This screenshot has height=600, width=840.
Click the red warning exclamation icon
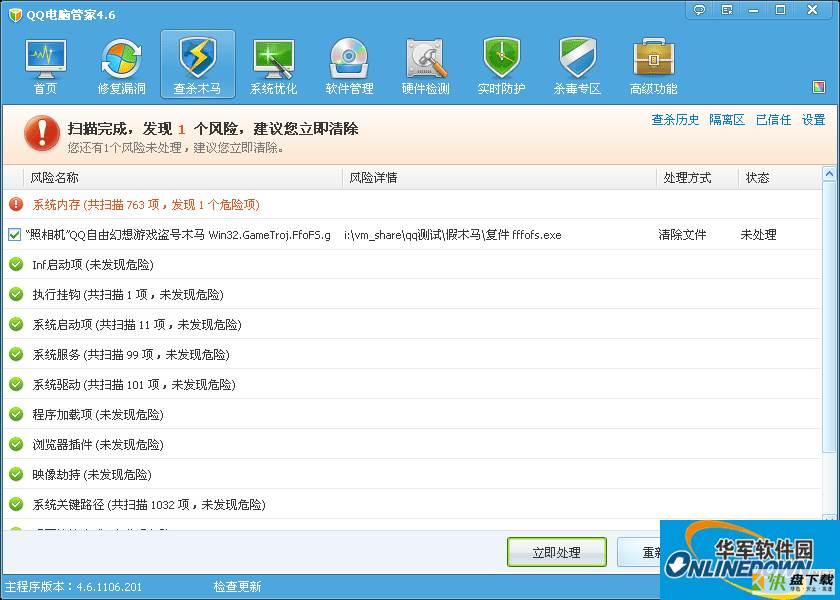pos(42,134)
